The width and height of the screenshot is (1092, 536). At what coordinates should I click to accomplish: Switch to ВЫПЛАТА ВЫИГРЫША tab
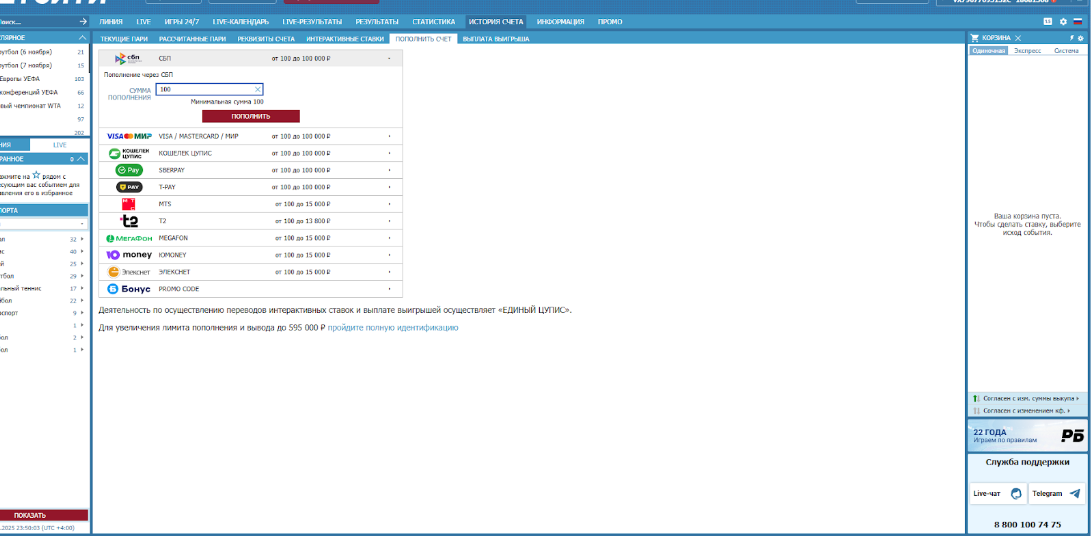(x=495, y=39)
